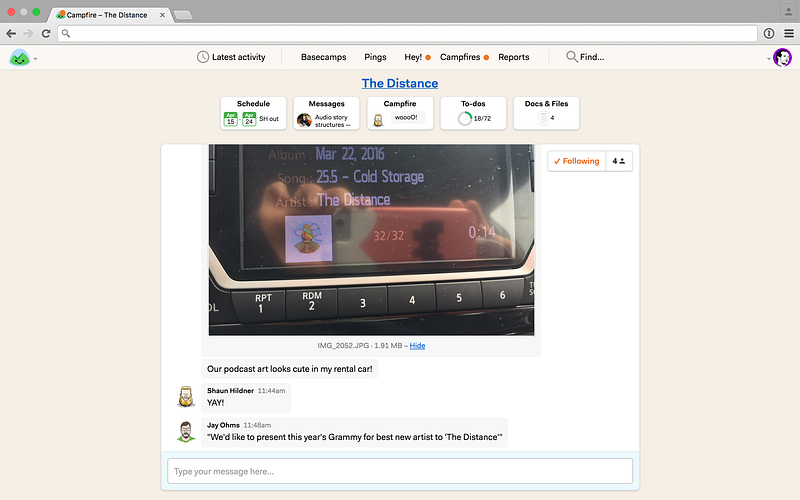Click Shaun Hildner's avatar
The width and height of the screenshot is (800, 500).
[186, 396]
